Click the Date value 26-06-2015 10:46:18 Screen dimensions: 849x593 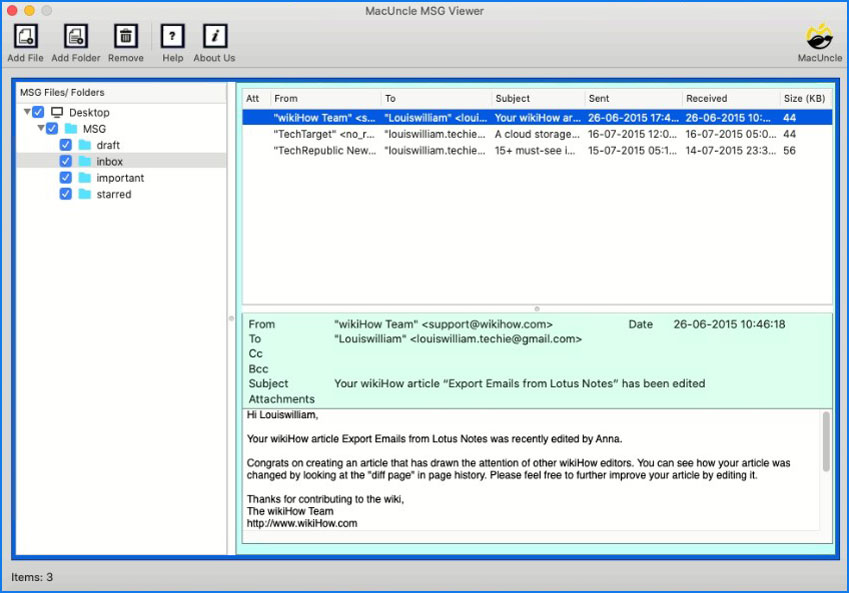(729, 324)
